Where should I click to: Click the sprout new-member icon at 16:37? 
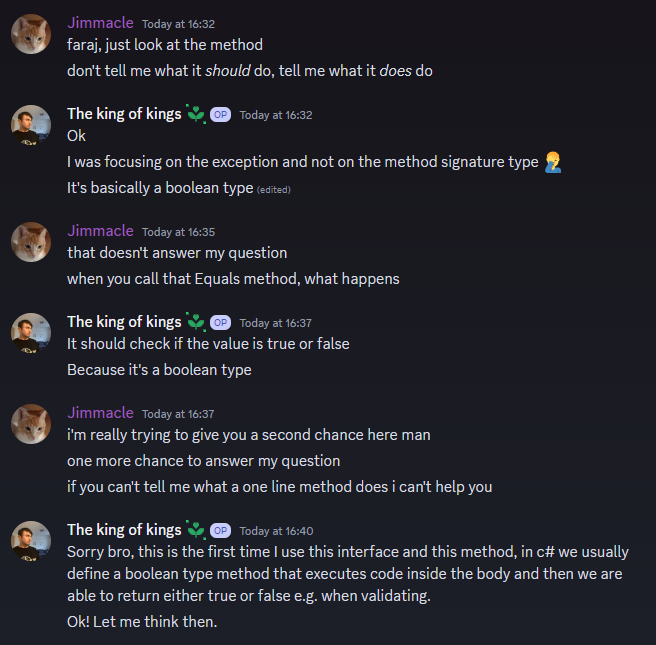coord(196,322)
